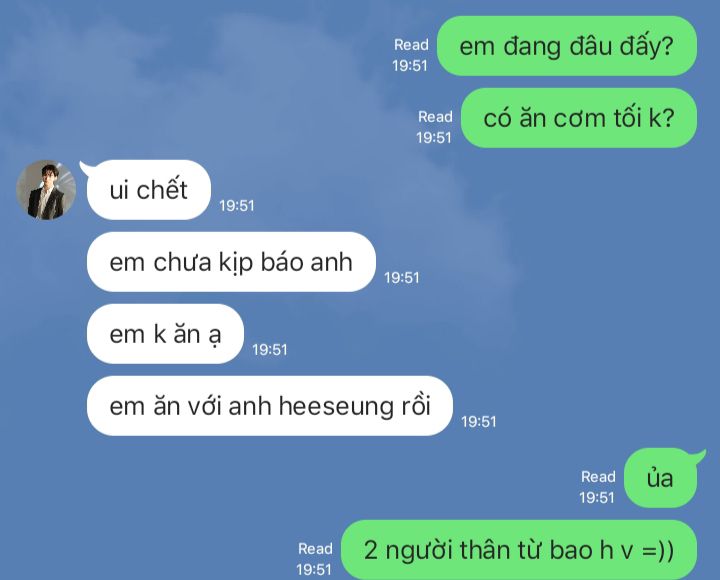Tap the '2 người thân từ bao h v =))' bubble
Viewport: 720px width, 580px height.
click(x=519, y=550)
